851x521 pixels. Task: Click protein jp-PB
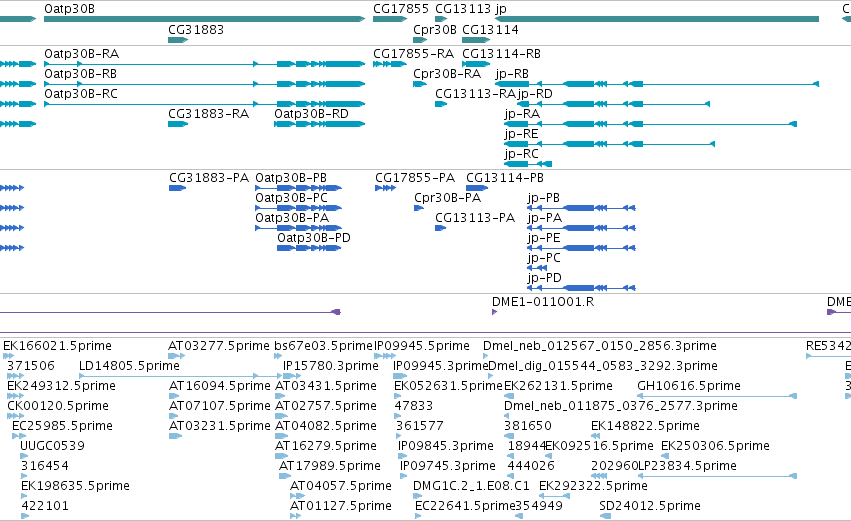pos(581,208)
